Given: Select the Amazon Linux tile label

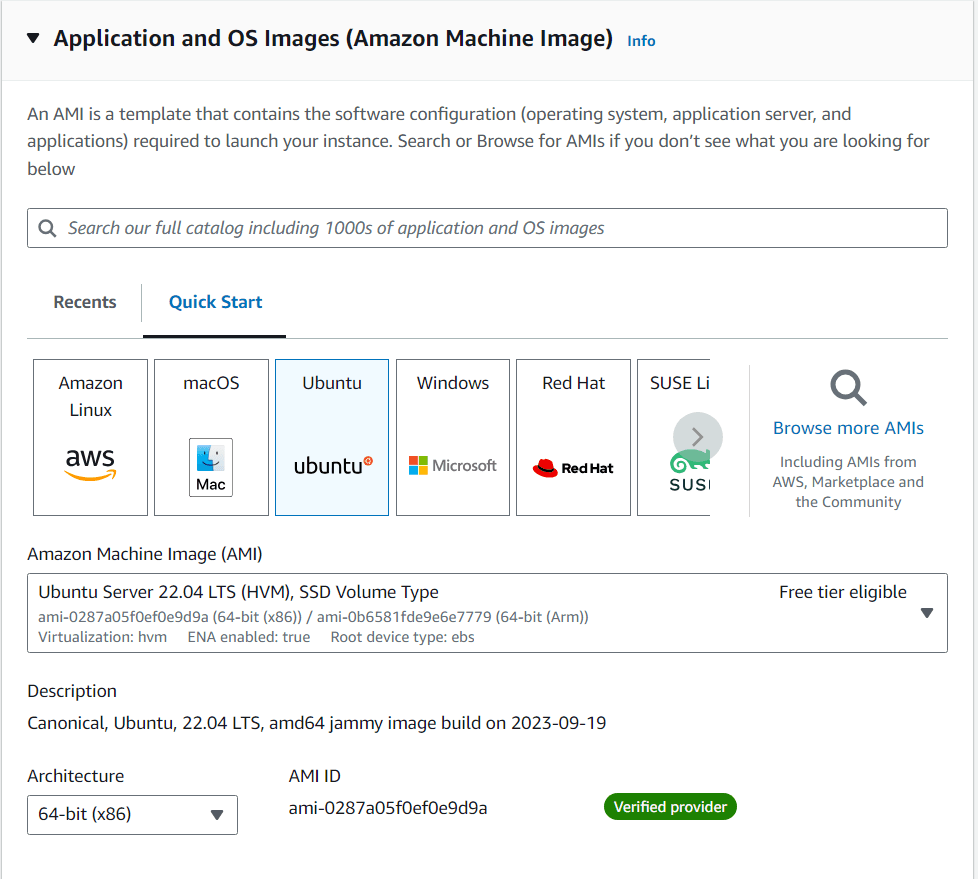Looking at the screenshot, I should tap(90, 396).
